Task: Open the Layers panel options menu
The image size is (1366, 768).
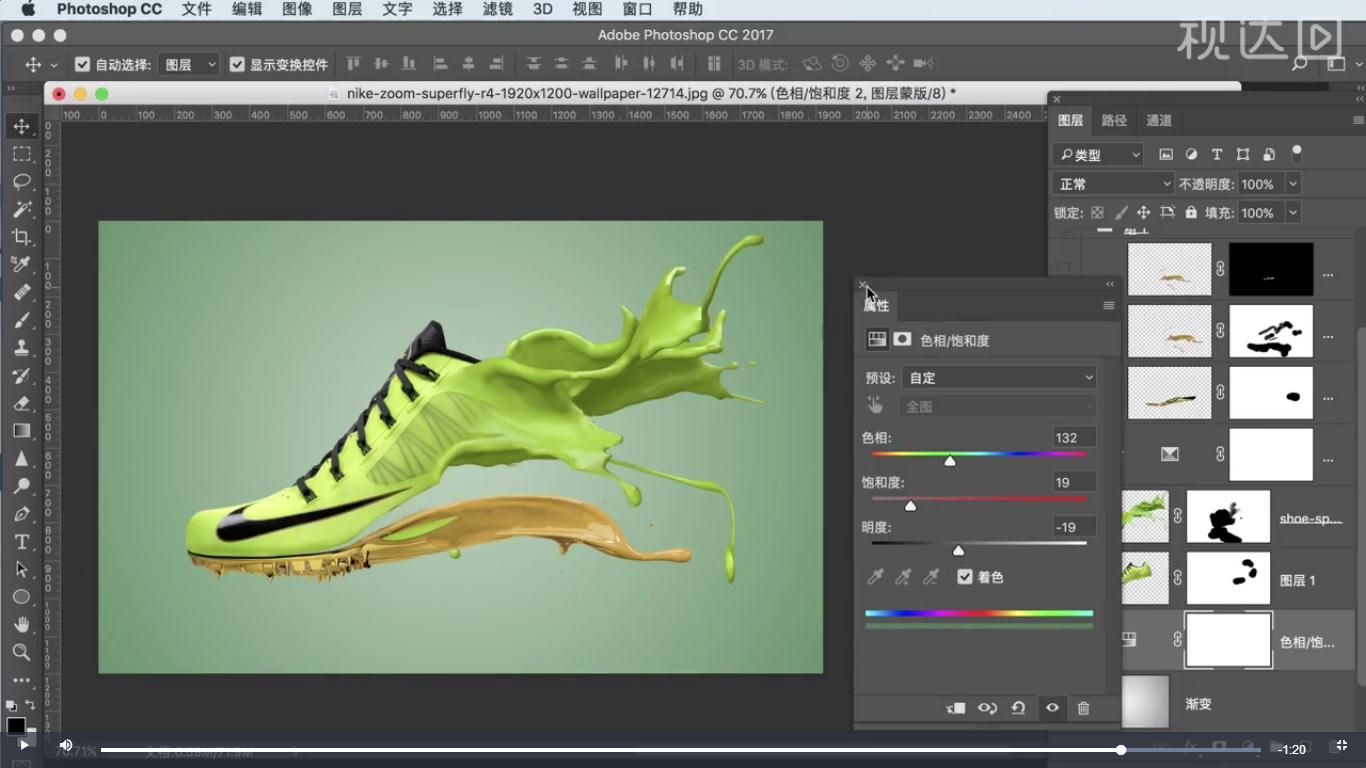Action: pyautogui.click(x=1357, y=120)
